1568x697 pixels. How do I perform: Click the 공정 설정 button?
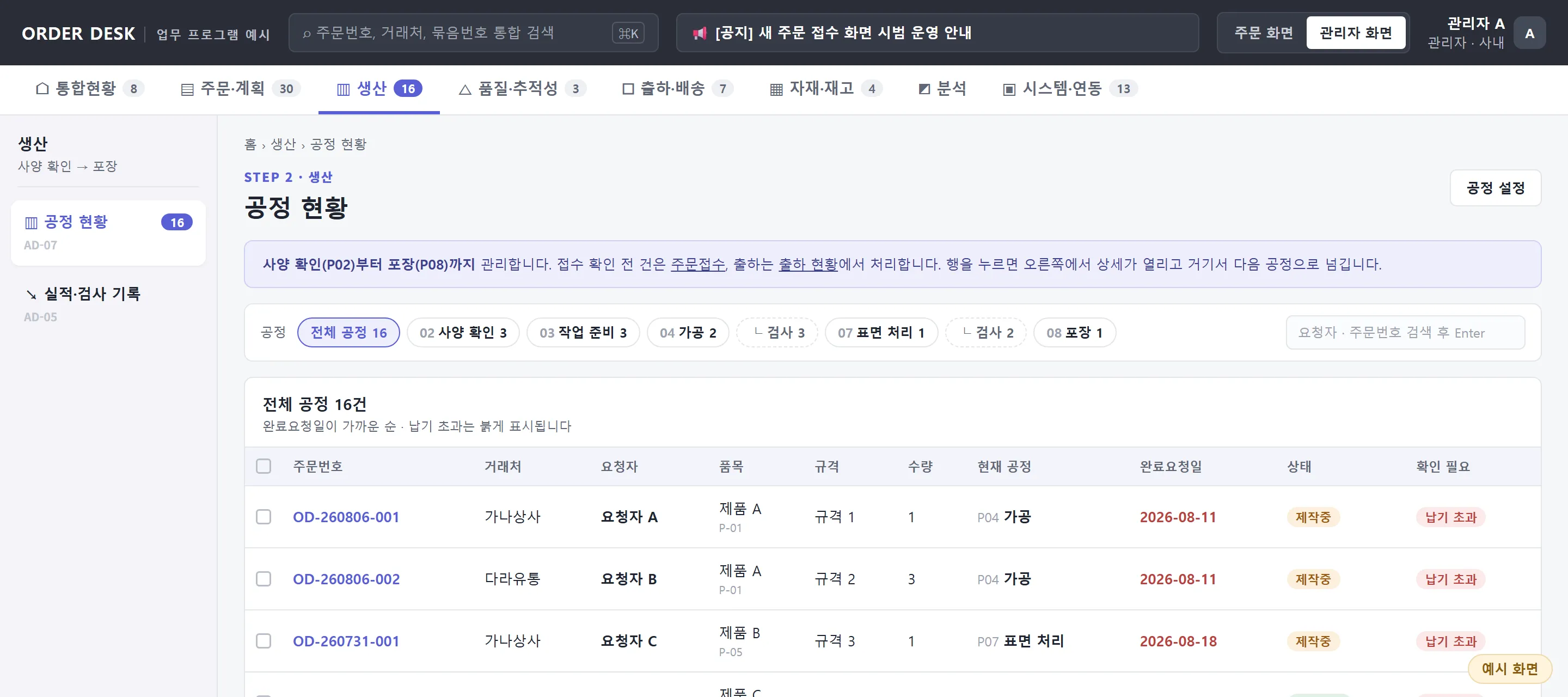pyautogui.click(x=1495, y=187)
